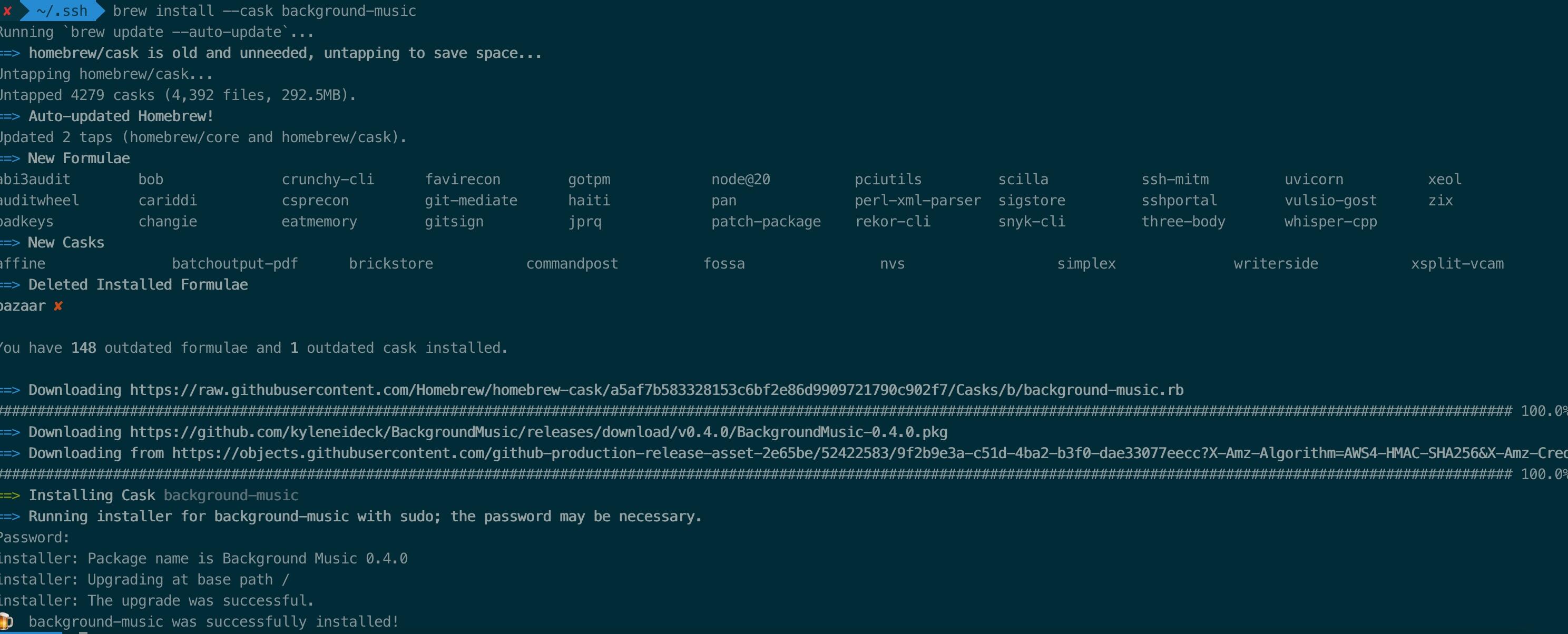Click the ssh-mitm formula name
1568x634 pixels.
1175,180
